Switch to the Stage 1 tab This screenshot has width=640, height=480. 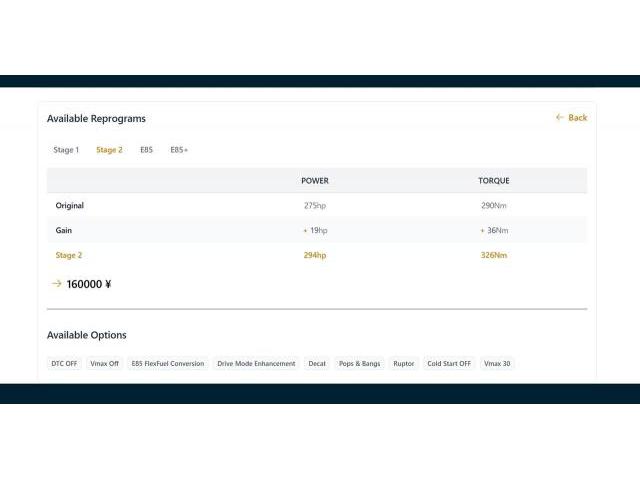(x=66, y=150)
